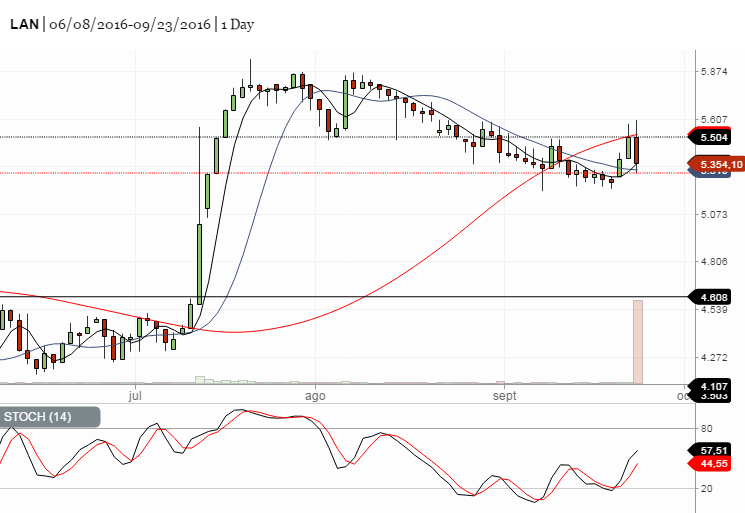Click the sept label on time axis
Image resolution: width=745 pixels, height=513 pixels.
504,396
